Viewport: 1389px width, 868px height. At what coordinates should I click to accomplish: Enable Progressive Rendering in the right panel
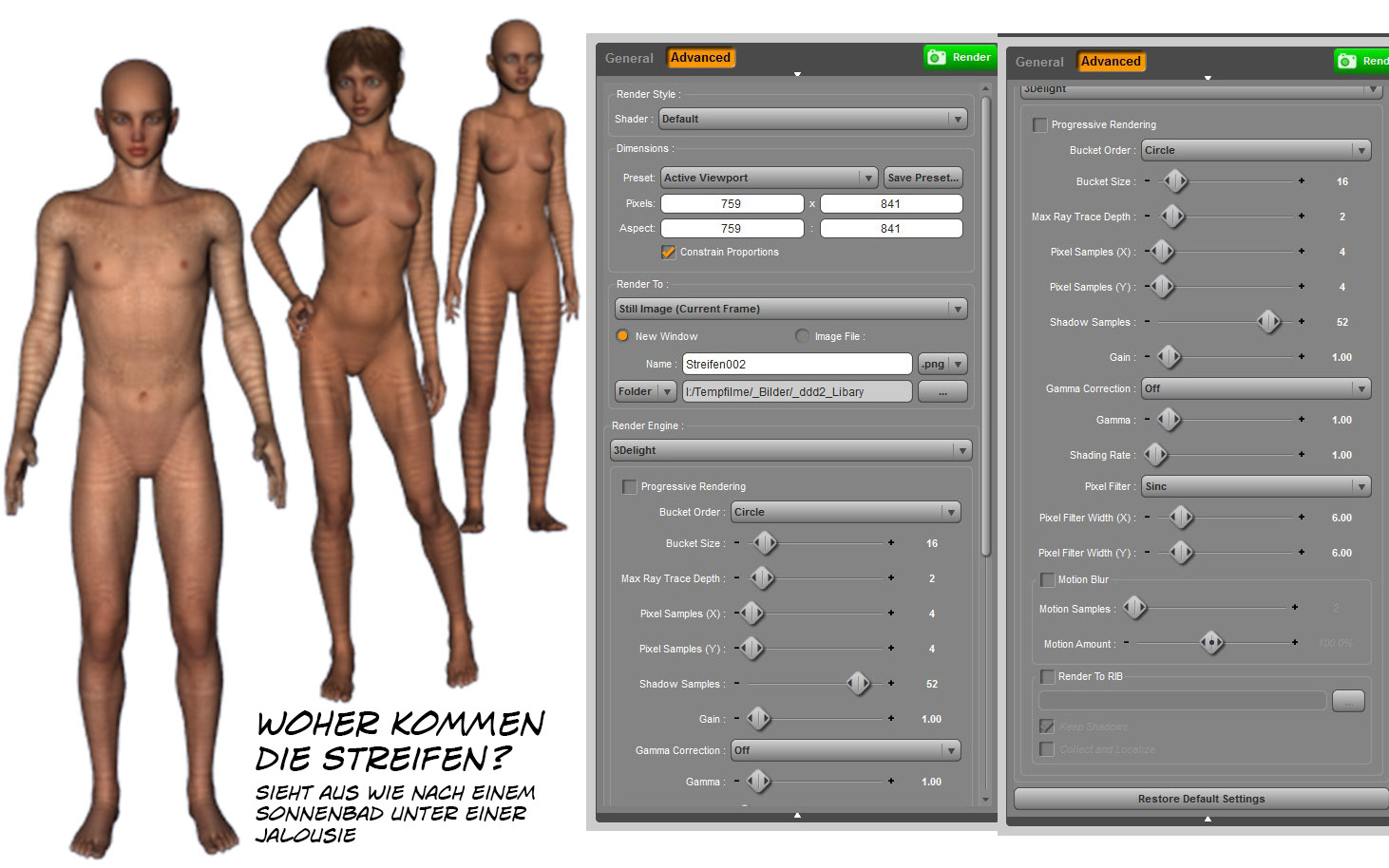pos(1039,124)
